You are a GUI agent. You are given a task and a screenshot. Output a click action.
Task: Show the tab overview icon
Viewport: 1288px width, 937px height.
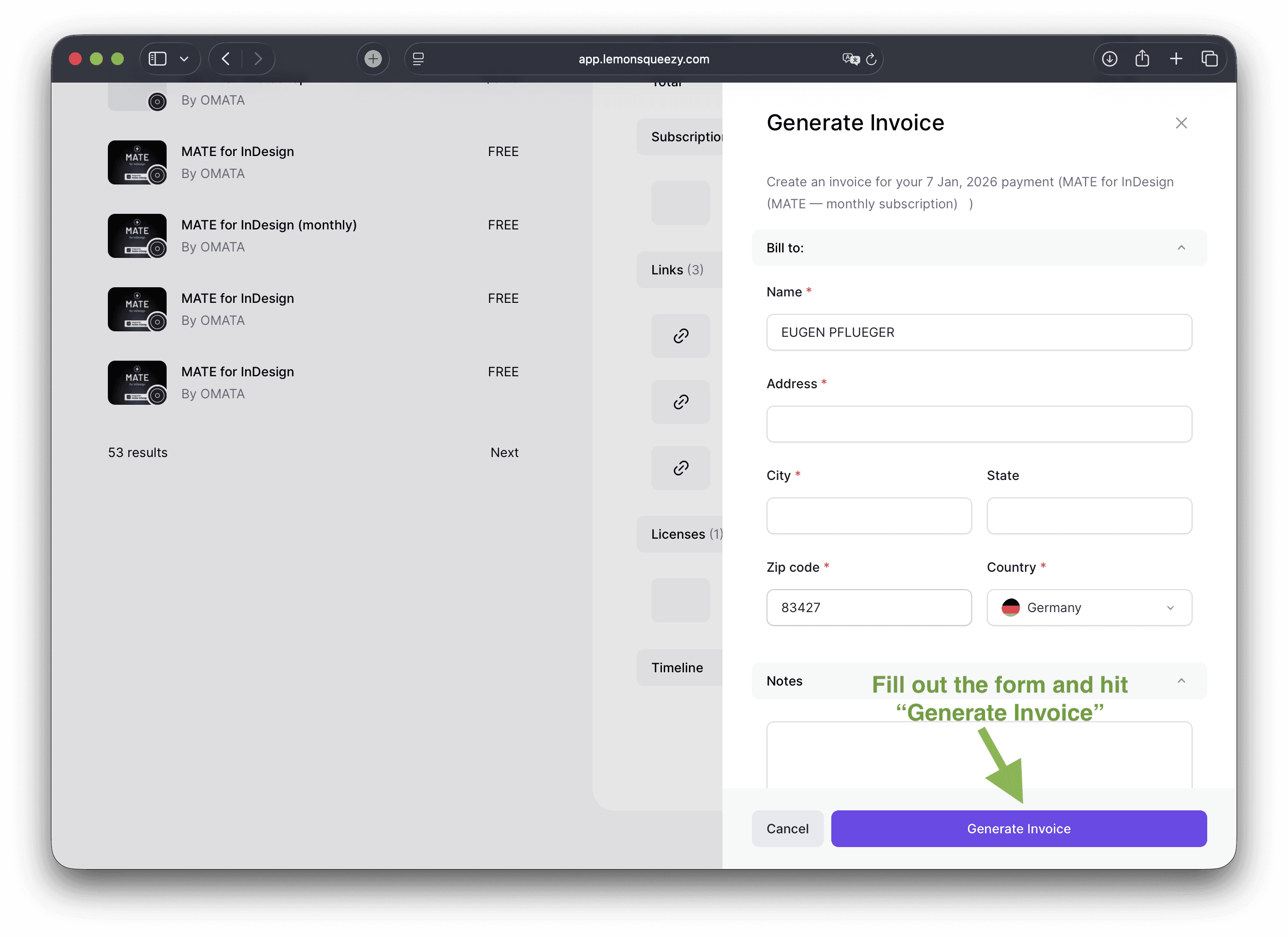tap(1209, 58)
